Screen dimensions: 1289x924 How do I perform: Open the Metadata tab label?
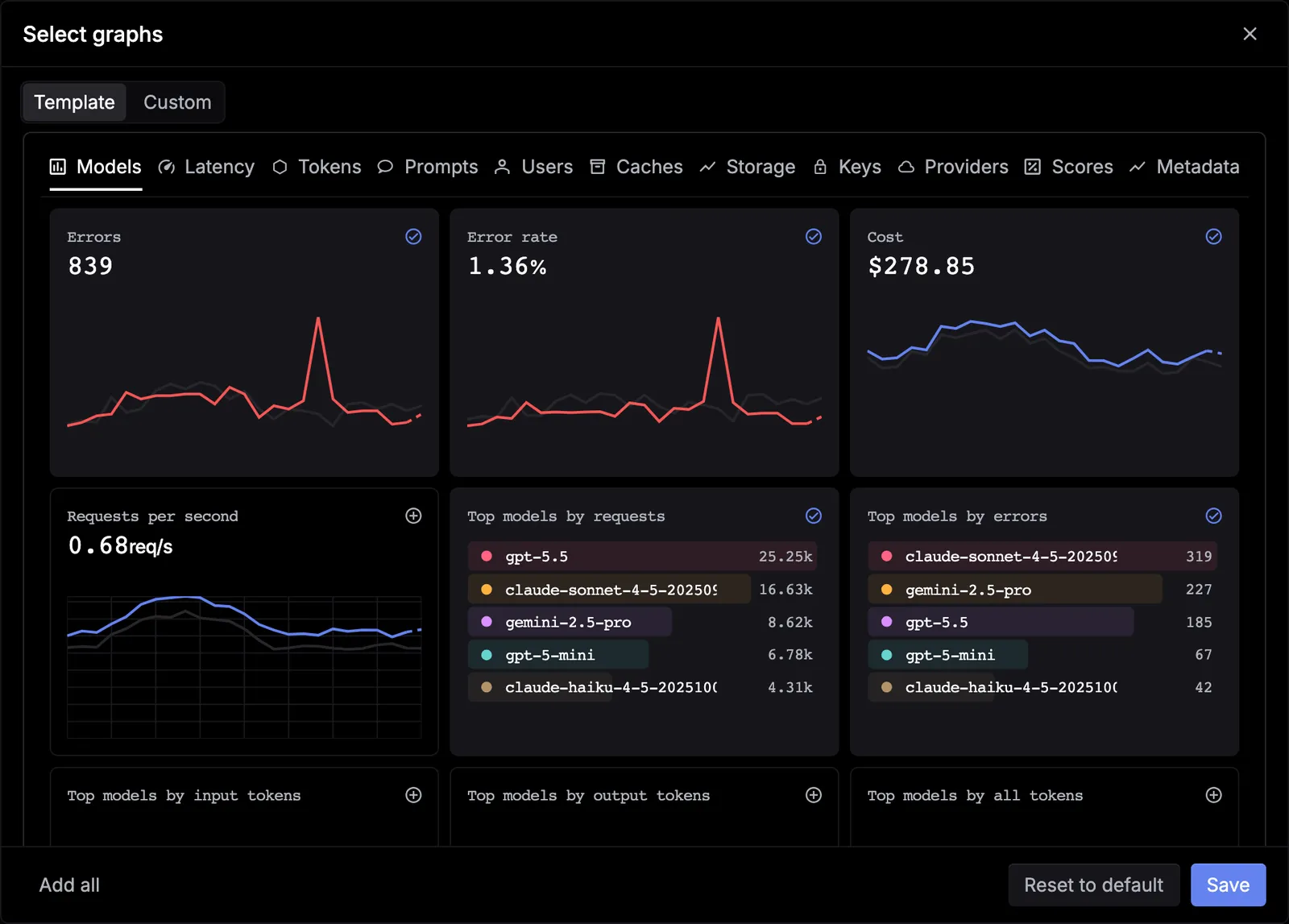[x=1198, y=167]
